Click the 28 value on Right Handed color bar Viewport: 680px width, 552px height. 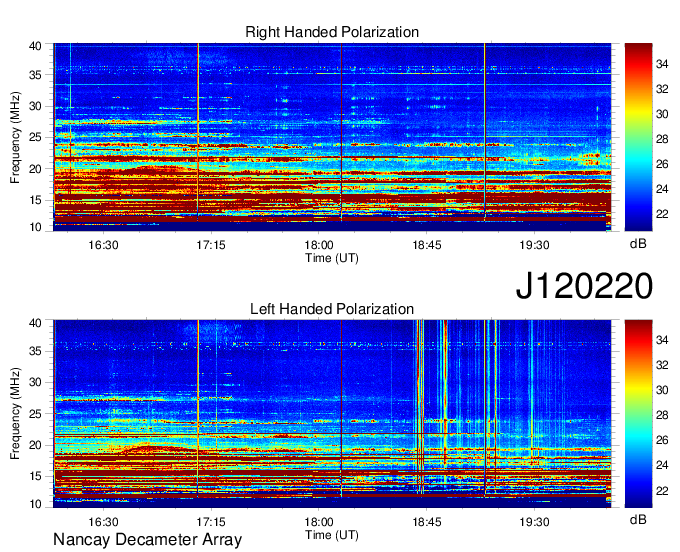click(x=662, y=139)
